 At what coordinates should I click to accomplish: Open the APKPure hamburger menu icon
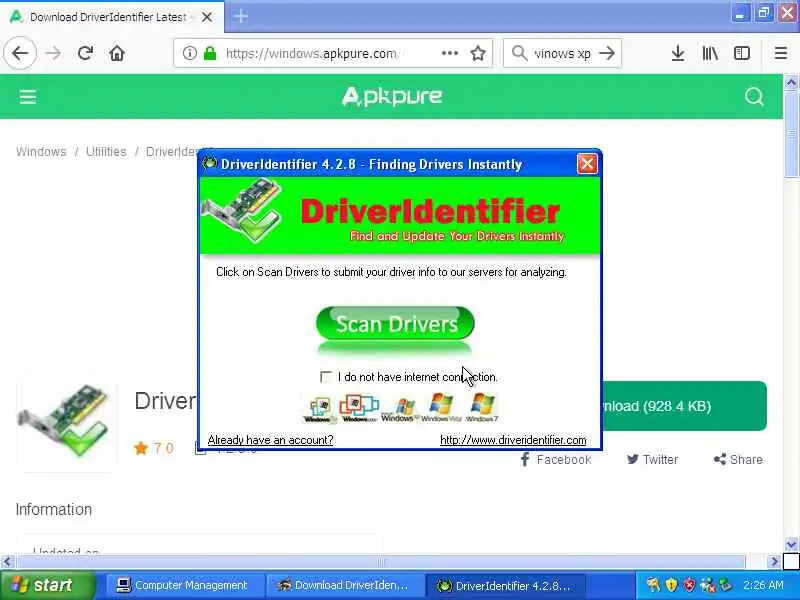click(28, 96)
